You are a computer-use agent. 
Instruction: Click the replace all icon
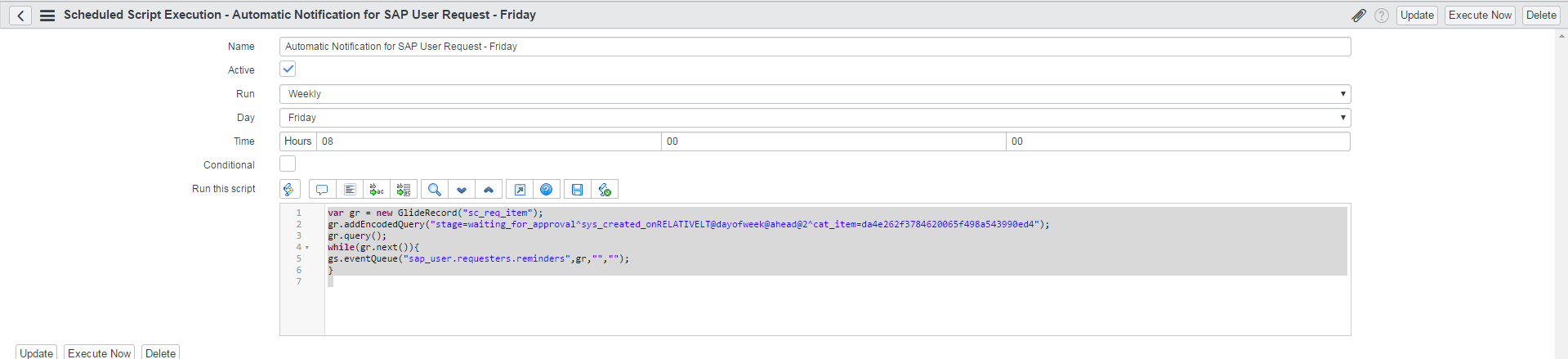tap(404, 190)
